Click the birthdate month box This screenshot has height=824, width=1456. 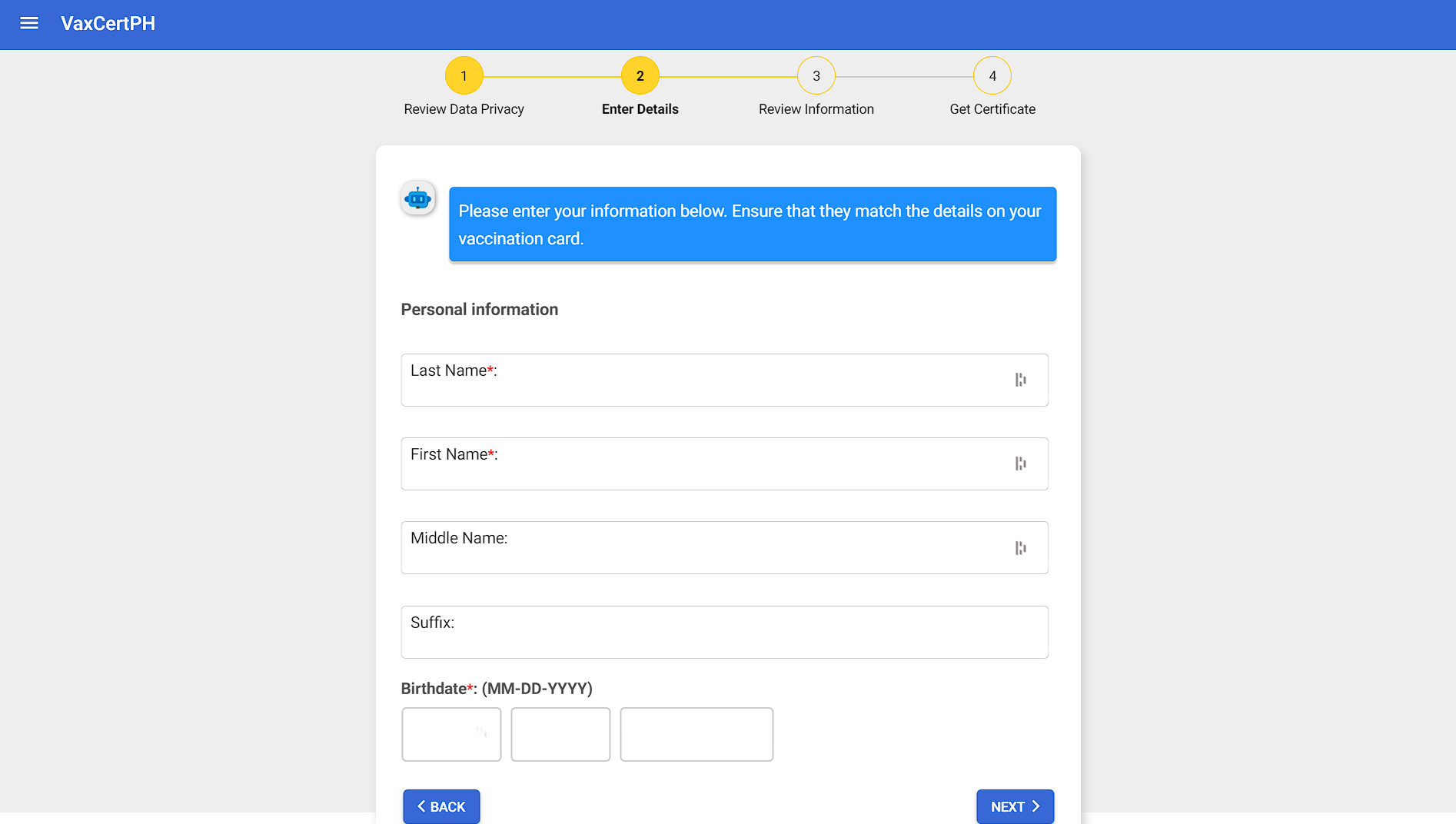[451, 734]
